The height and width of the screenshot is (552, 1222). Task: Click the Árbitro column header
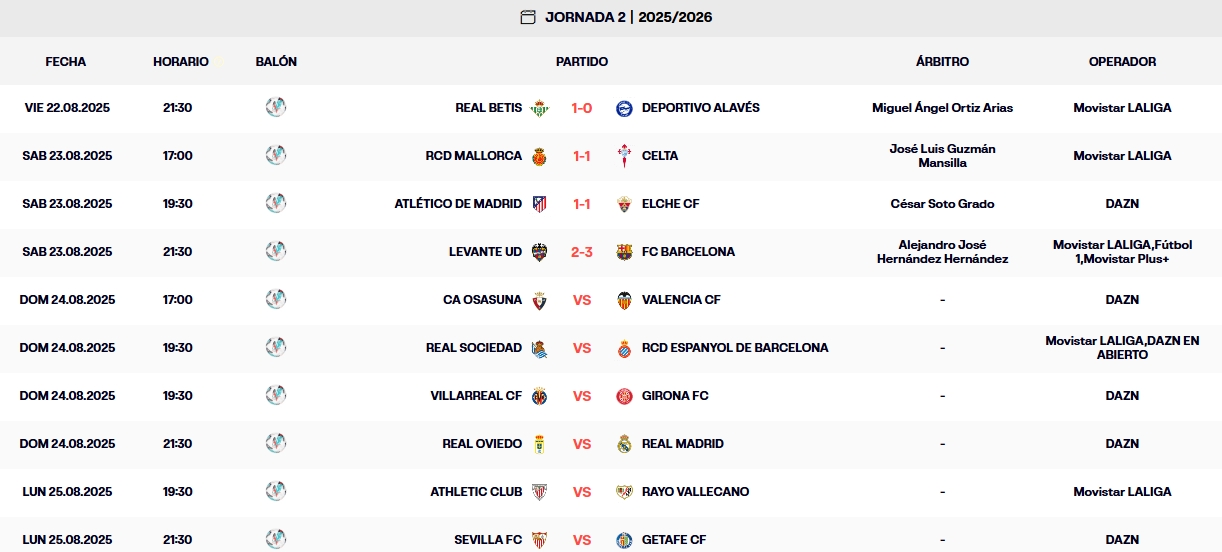tap(942, 62)
